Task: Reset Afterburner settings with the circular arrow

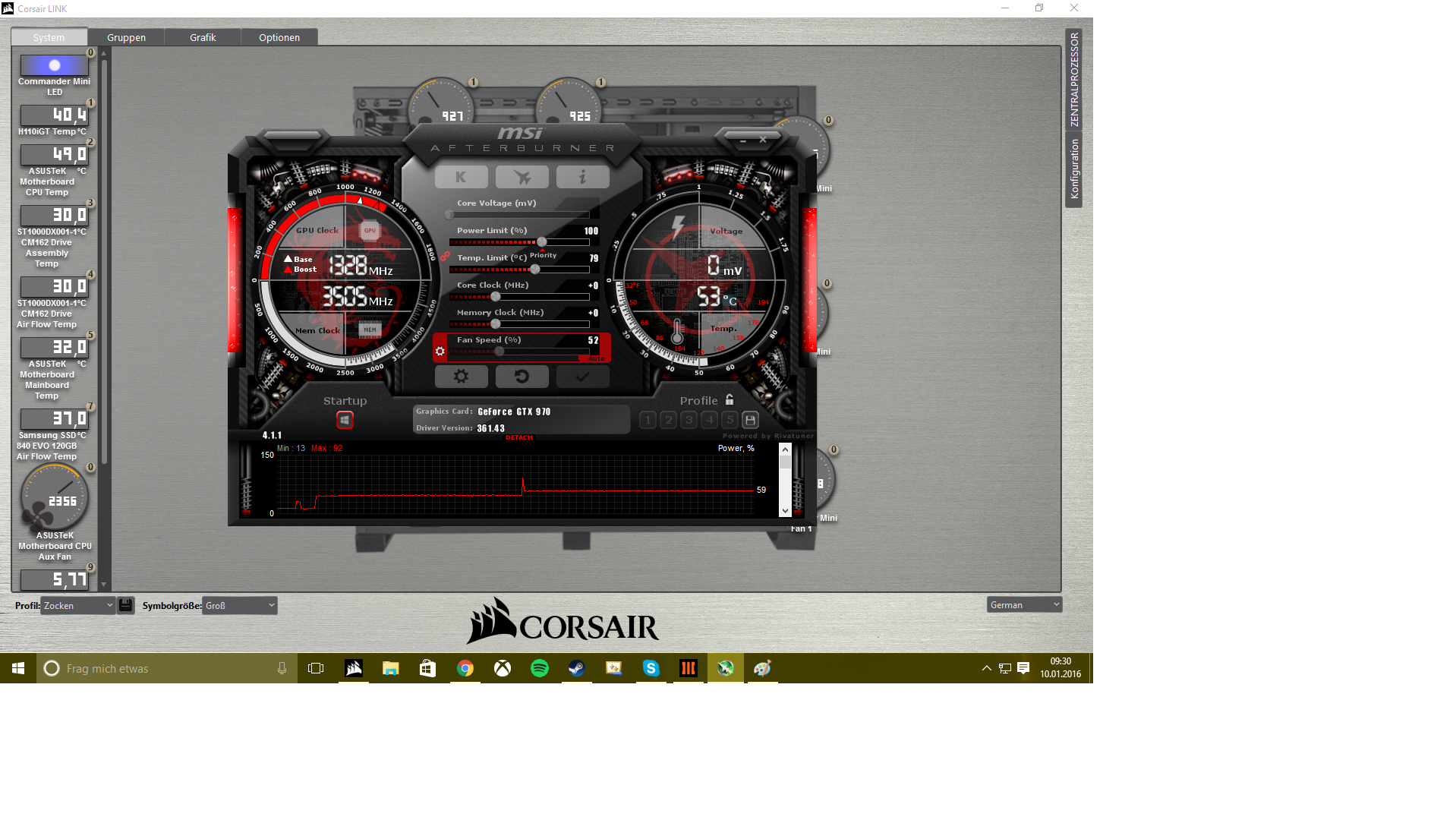Action: (522, 376)
